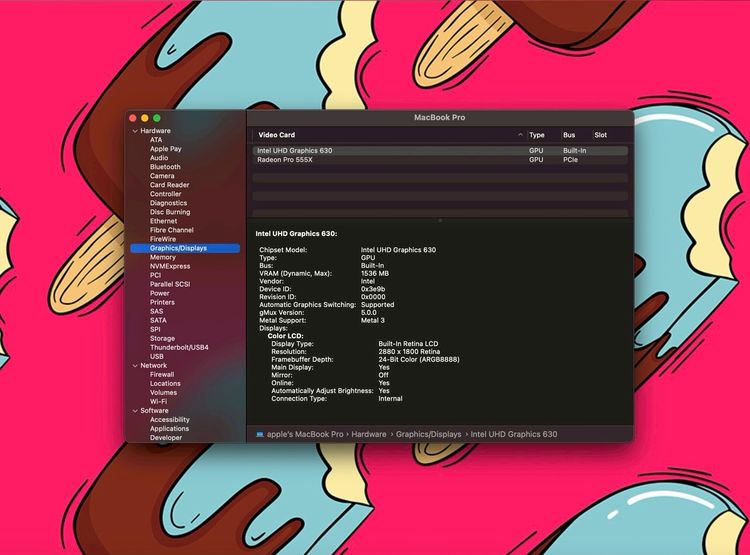Select the Radeon Pro 555X row
This screenshot has height=555, width=750.
(285, 160)
